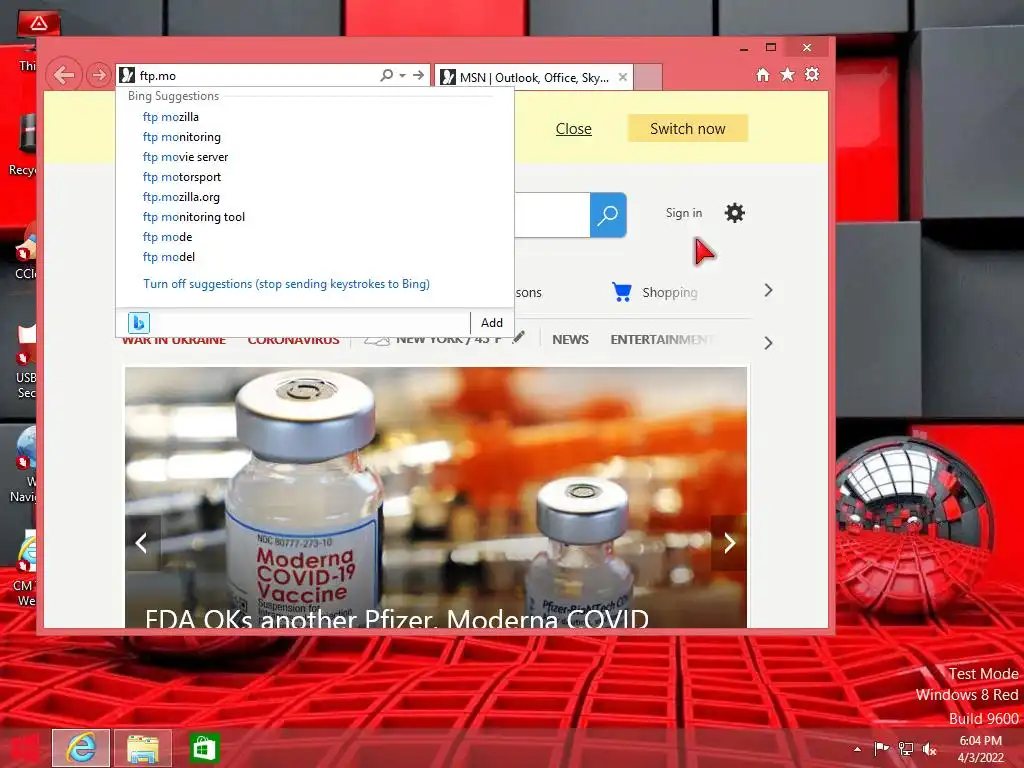Viewport: 1024px width, 768px height.
Task: Select the 'ftp model' suggestion
Action: click(168, 257)
